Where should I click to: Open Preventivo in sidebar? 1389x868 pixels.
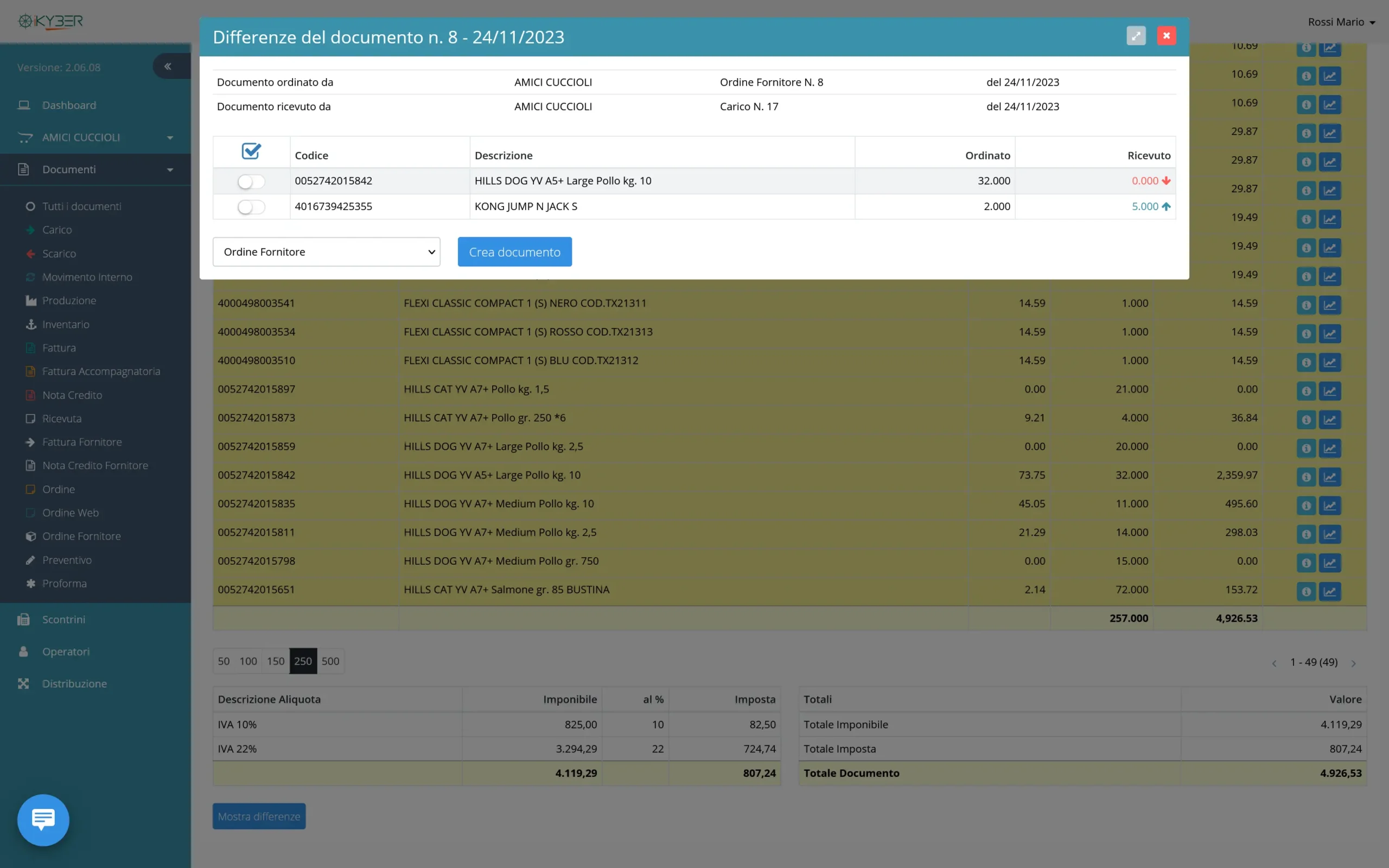[x=67, y=560]
